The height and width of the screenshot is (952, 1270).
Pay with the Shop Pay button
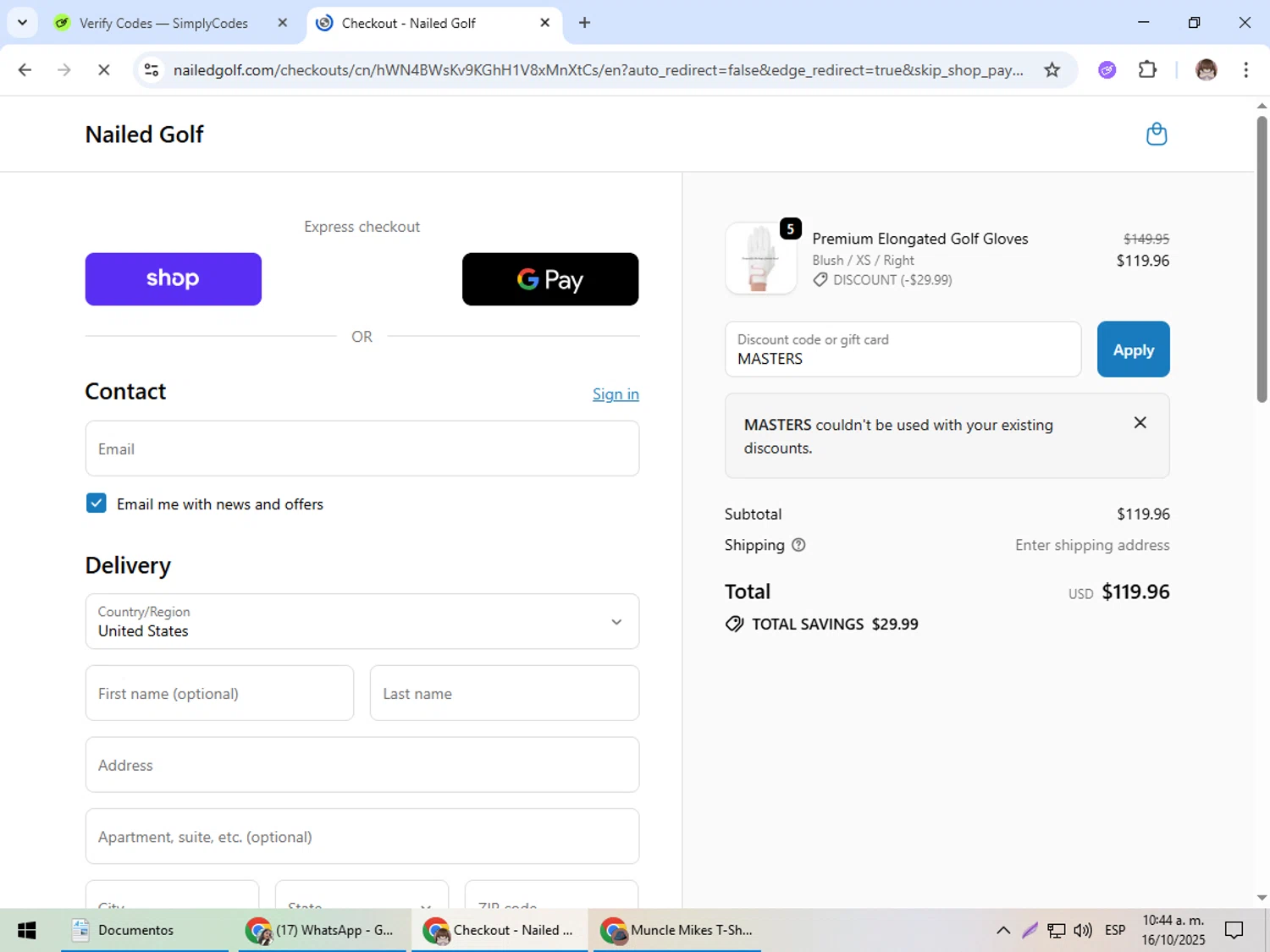pyautogui.click(x=174, y=279)
